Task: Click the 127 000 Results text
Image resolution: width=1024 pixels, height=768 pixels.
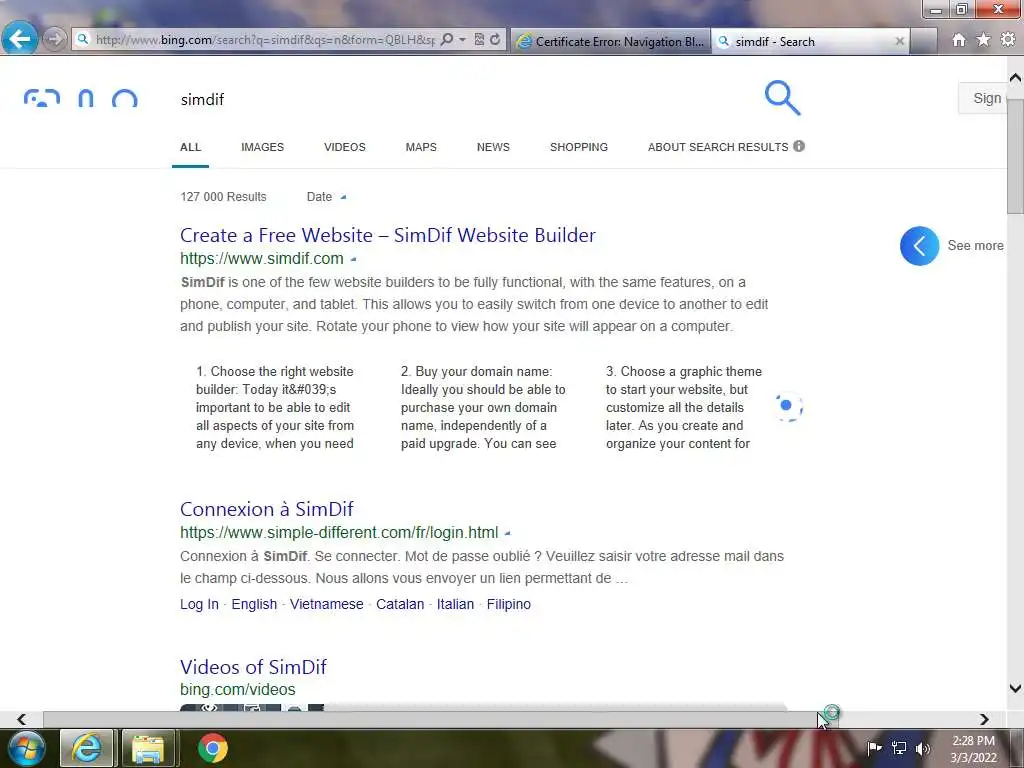Action: 223,197
